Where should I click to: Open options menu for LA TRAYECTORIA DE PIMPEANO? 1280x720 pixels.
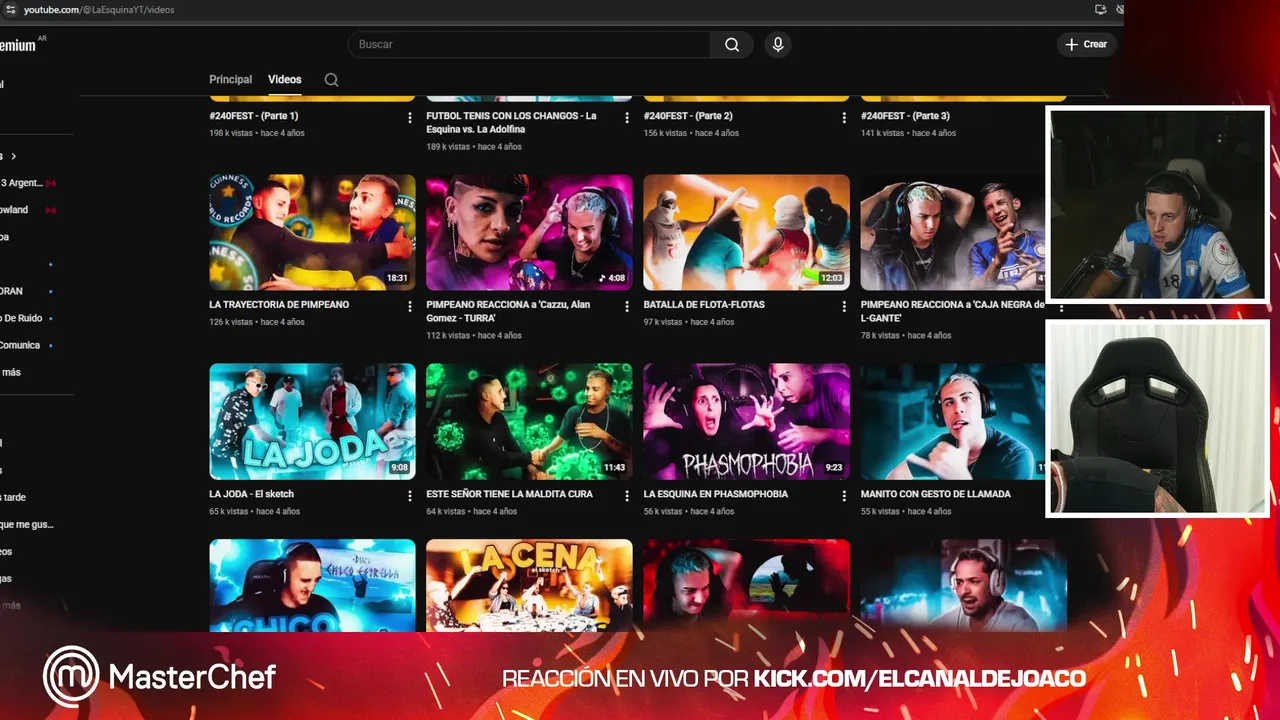coord(410,307)
